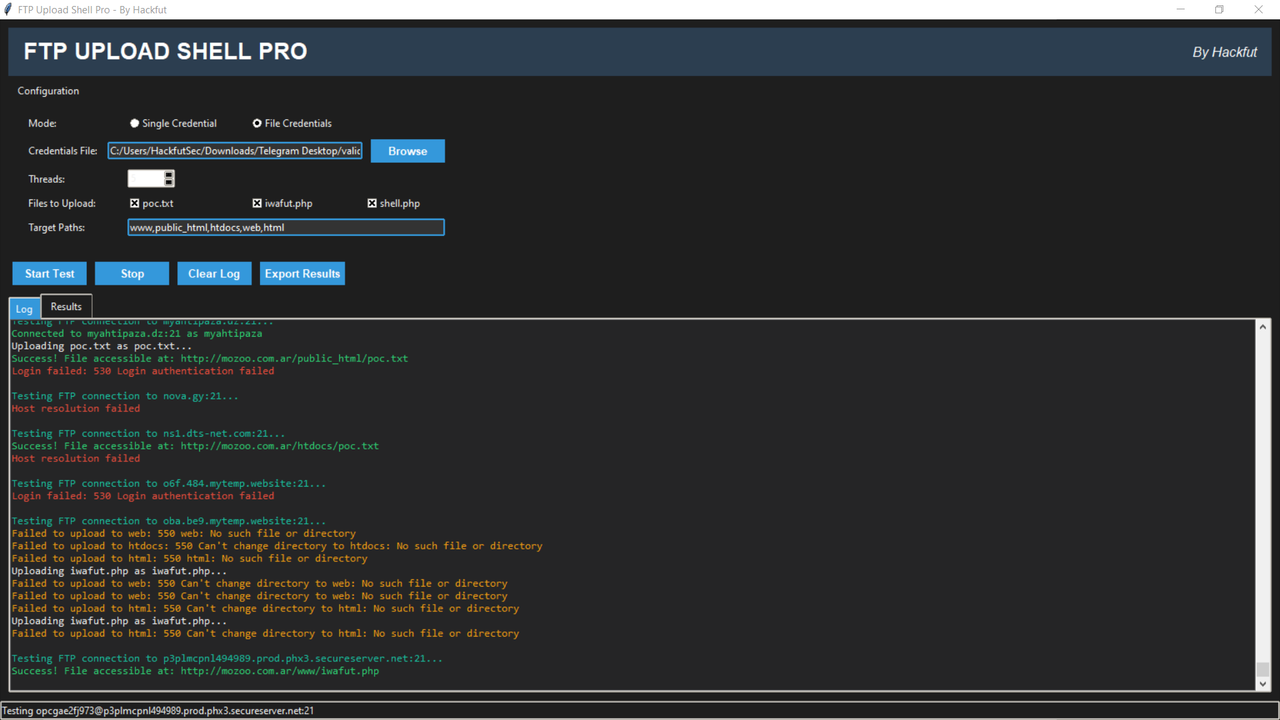The height and width of the screenshot is (720, 1280).
Task: Increase Threads using the spinner up arrow
Action: tap(168, 174)
